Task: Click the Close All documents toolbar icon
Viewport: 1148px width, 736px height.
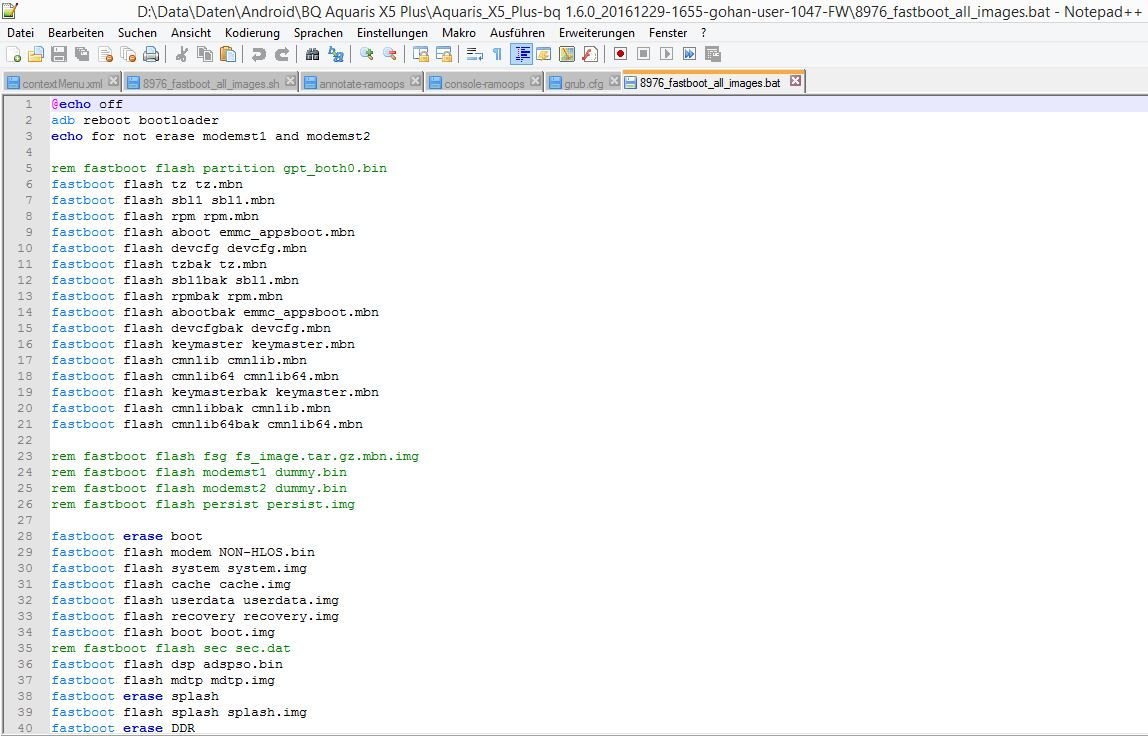Action: (128, 54)
